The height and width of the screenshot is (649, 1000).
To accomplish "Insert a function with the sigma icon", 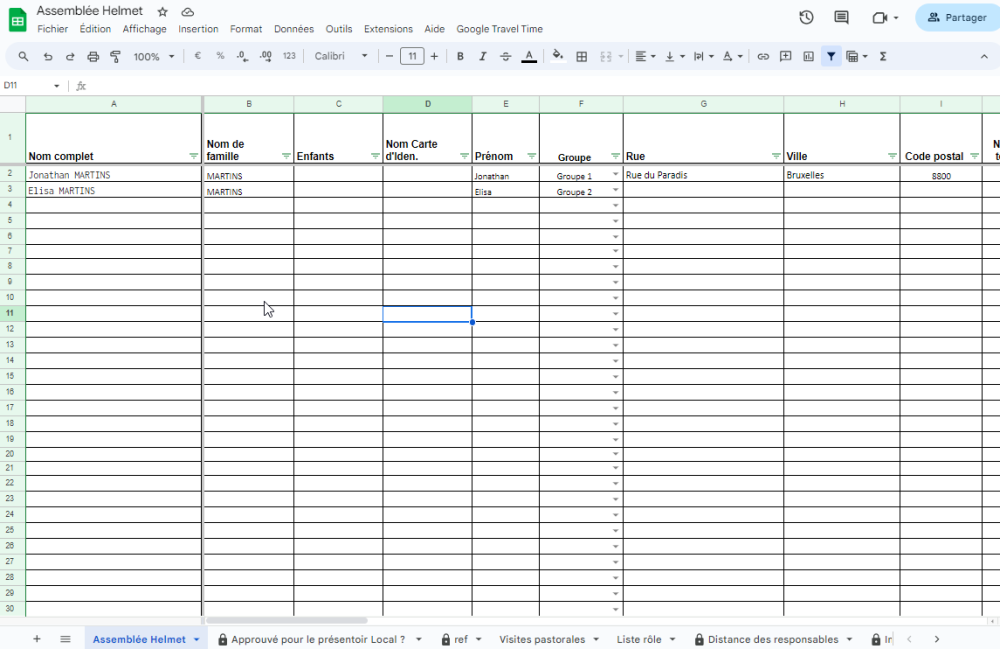I will tap(882, 56).
